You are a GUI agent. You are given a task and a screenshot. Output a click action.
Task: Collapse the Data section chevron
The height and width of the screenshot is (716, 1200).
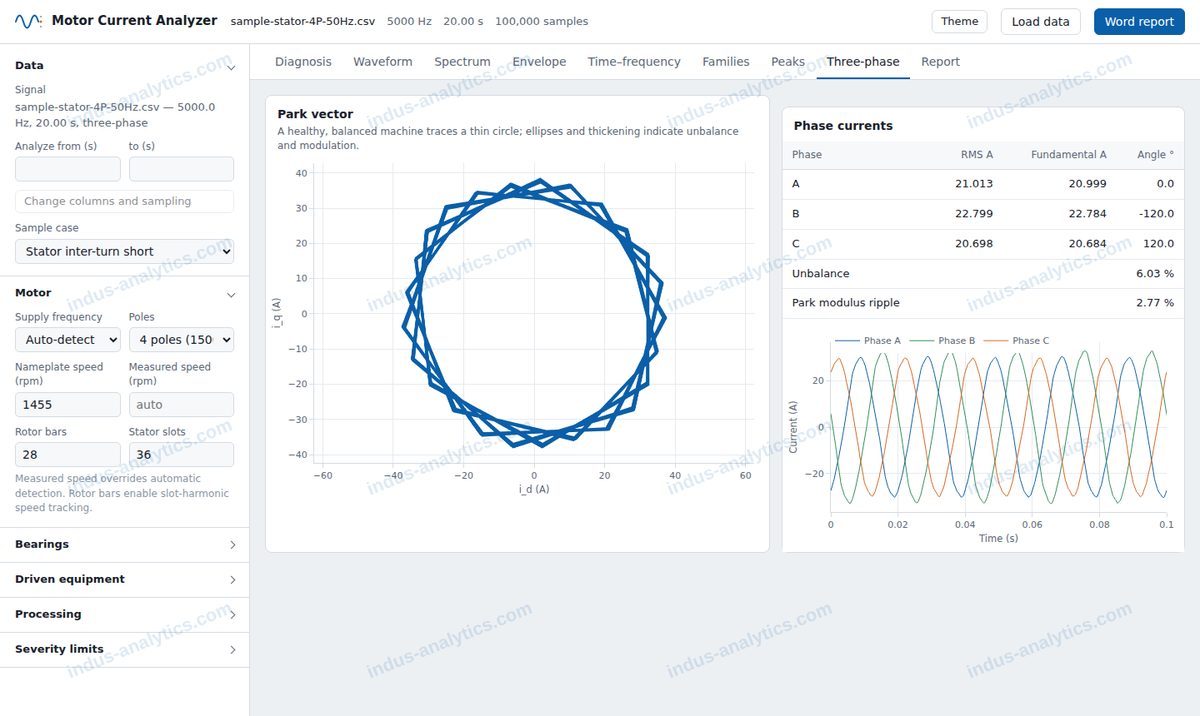(x=232, y=66)
